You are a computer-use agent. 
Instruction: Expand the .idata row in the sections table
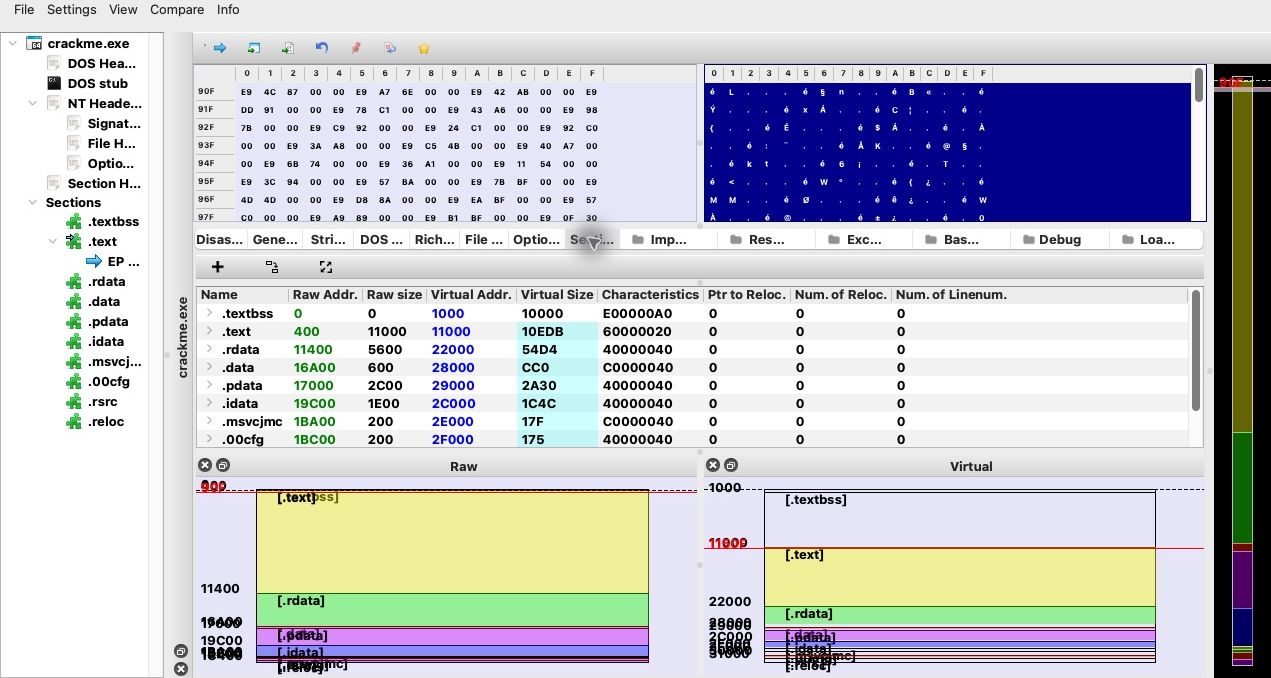209,403
